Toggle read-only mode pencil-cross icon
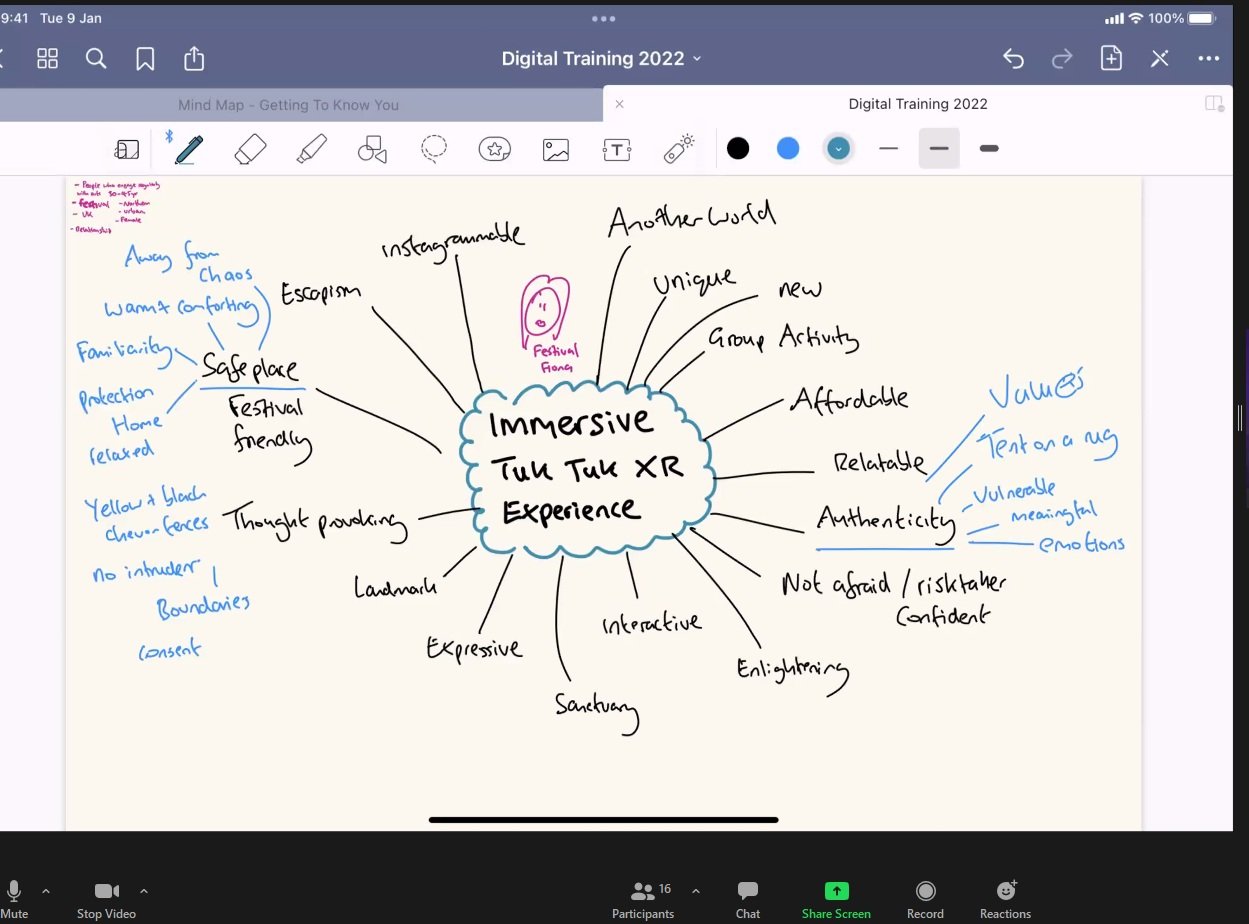Screen dimensions: 1249x924 pyautogui.click(x=1160, y=59)
